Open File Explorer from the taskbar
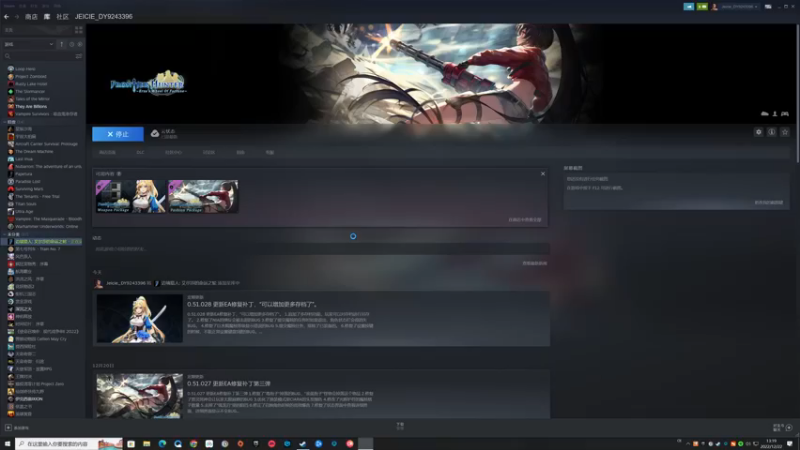Screen dimensions: 800x450 146,444
